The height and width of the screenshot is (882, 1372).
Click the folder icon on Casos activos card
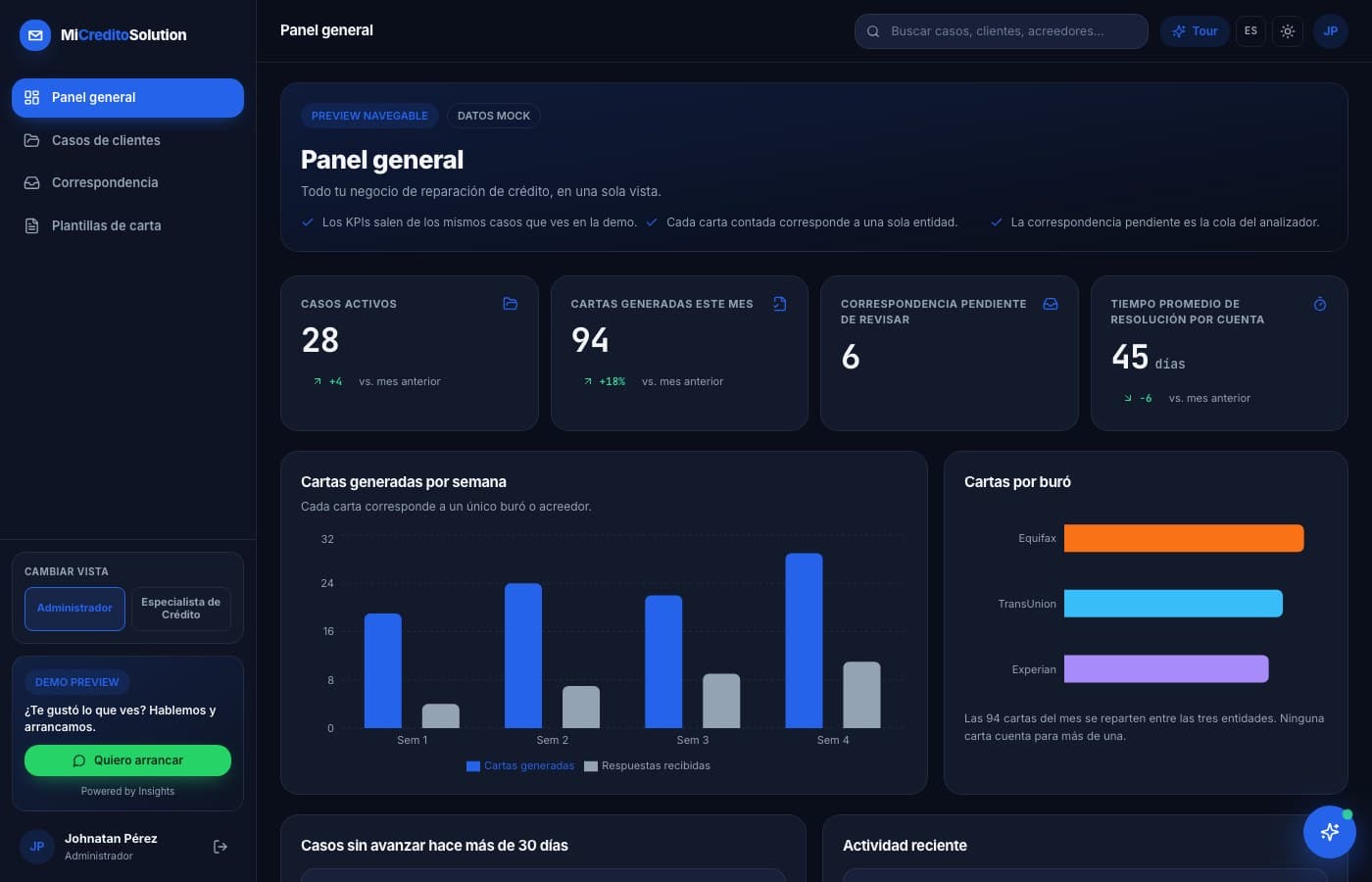tap(510, 304)
